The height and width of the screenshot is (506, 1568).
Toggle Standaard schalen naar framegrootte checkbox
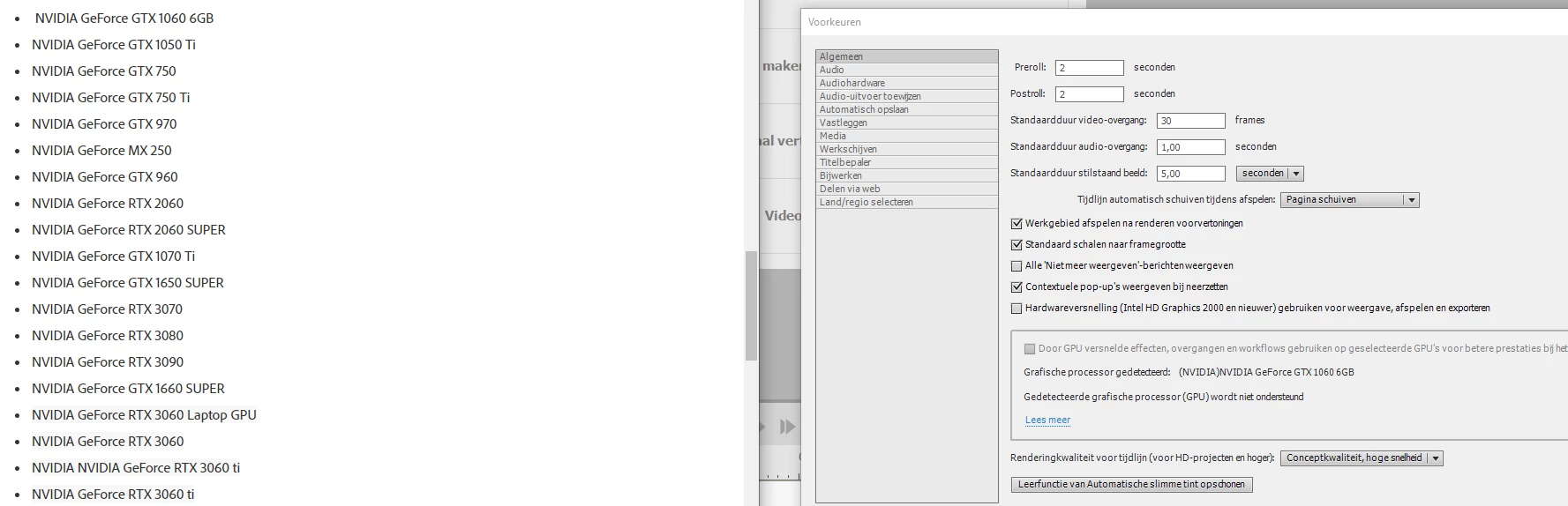click(x=1017, y=245)
